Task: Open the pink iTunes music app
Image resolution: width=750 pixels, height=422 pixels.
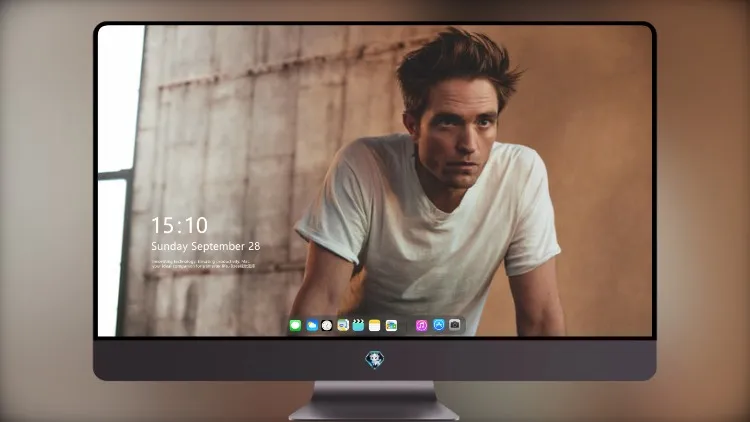Action: pyautogui.click(x=421, y=325)
